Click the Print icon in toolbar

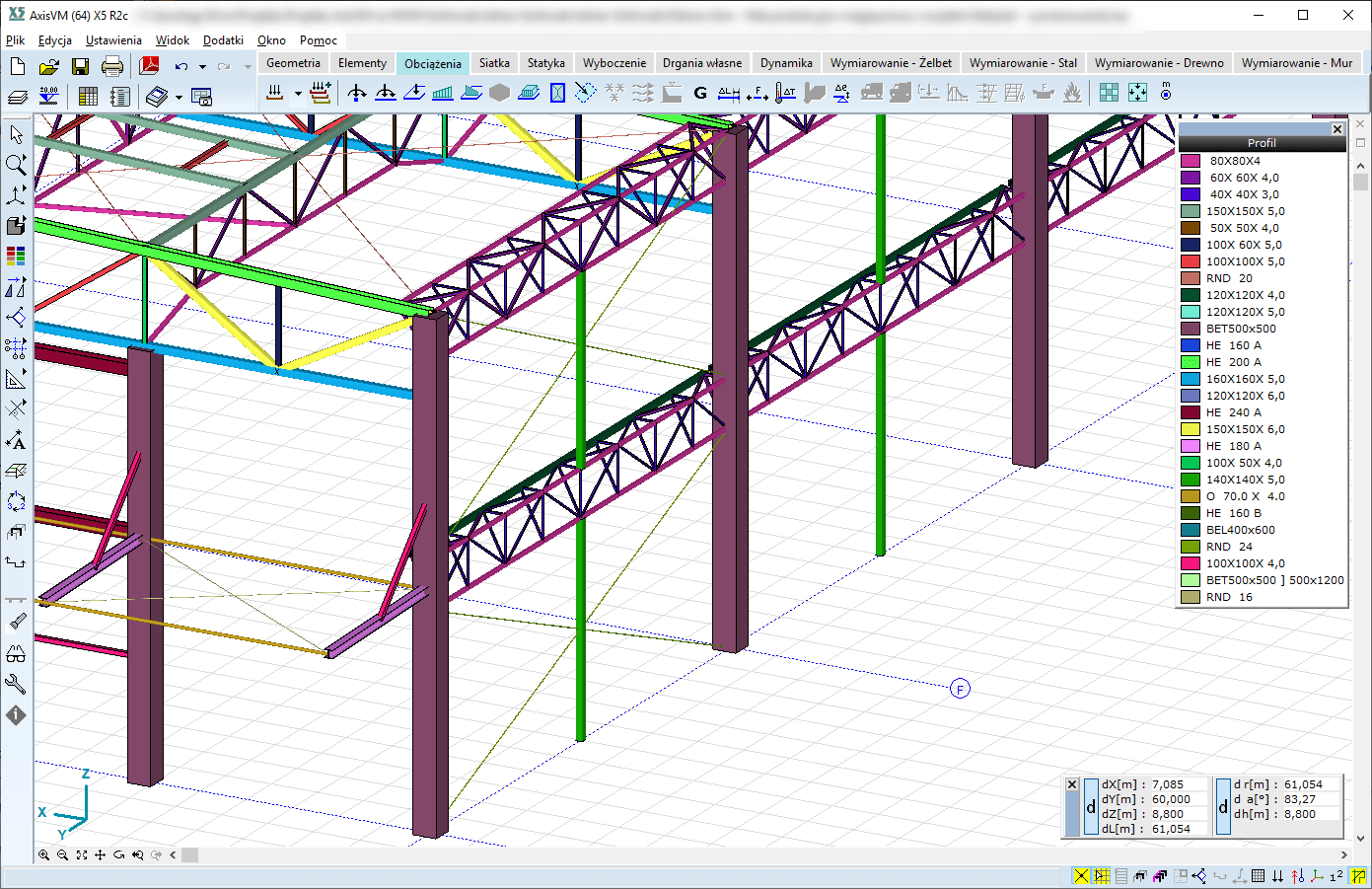coord(112,66)
